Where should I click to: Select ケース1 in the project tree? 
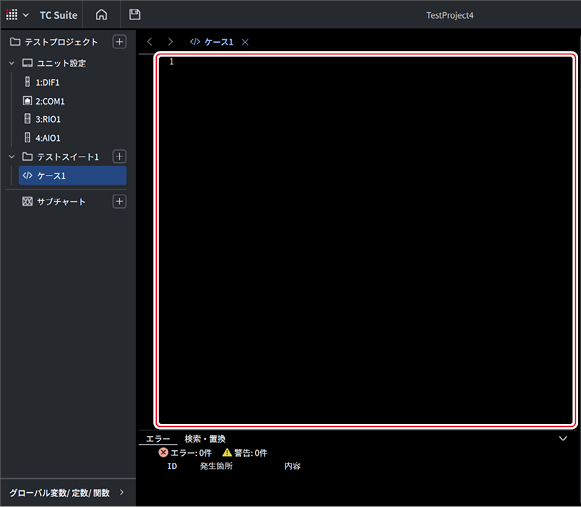coord(73,175)
